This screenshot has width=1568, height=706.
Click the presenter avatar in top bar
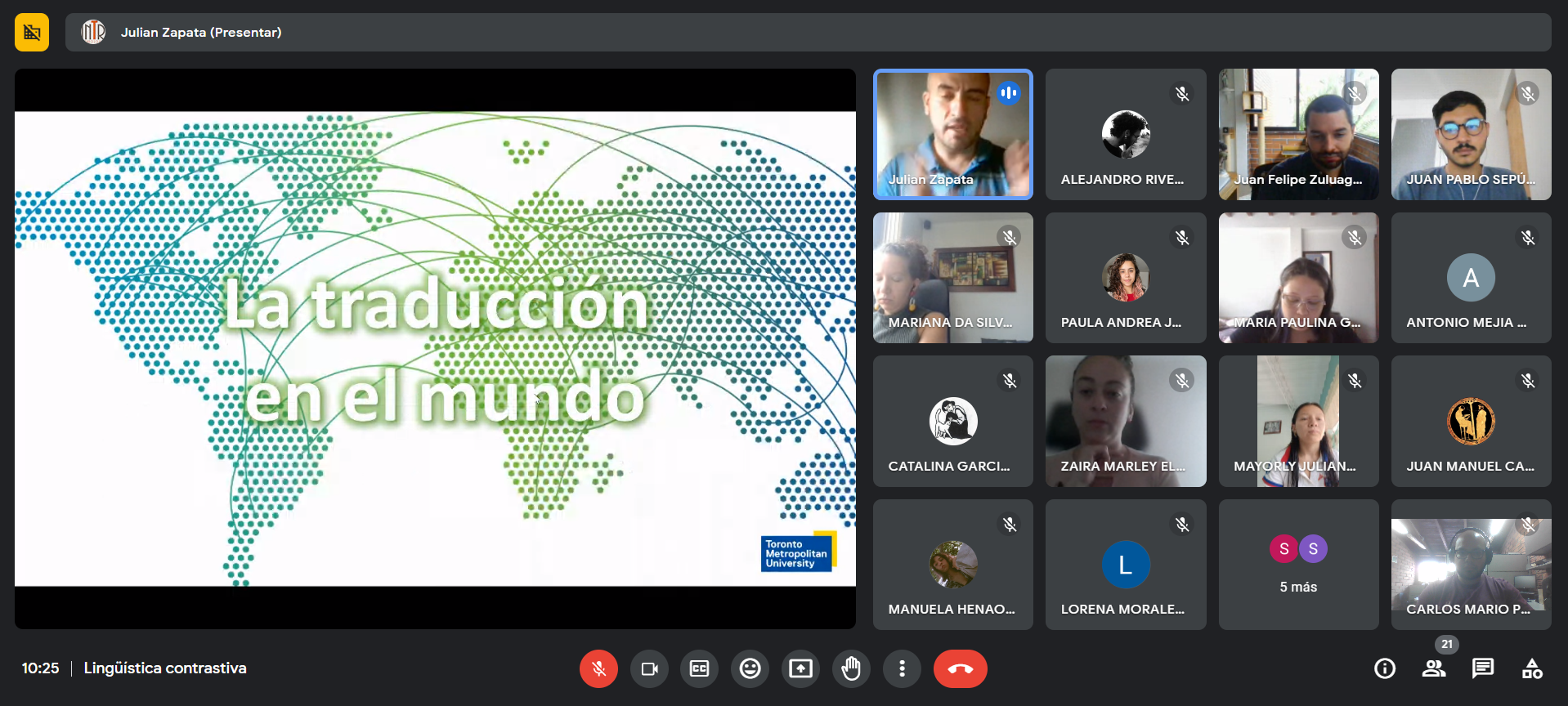coord(94,33)
